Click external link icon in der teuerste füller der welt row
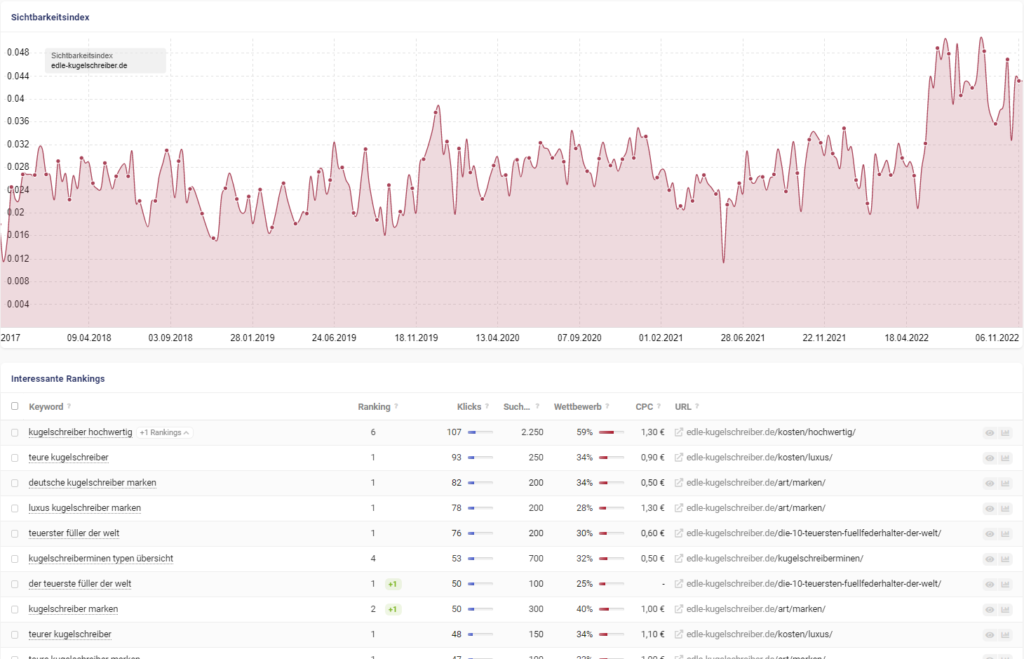 coord(679,584)
